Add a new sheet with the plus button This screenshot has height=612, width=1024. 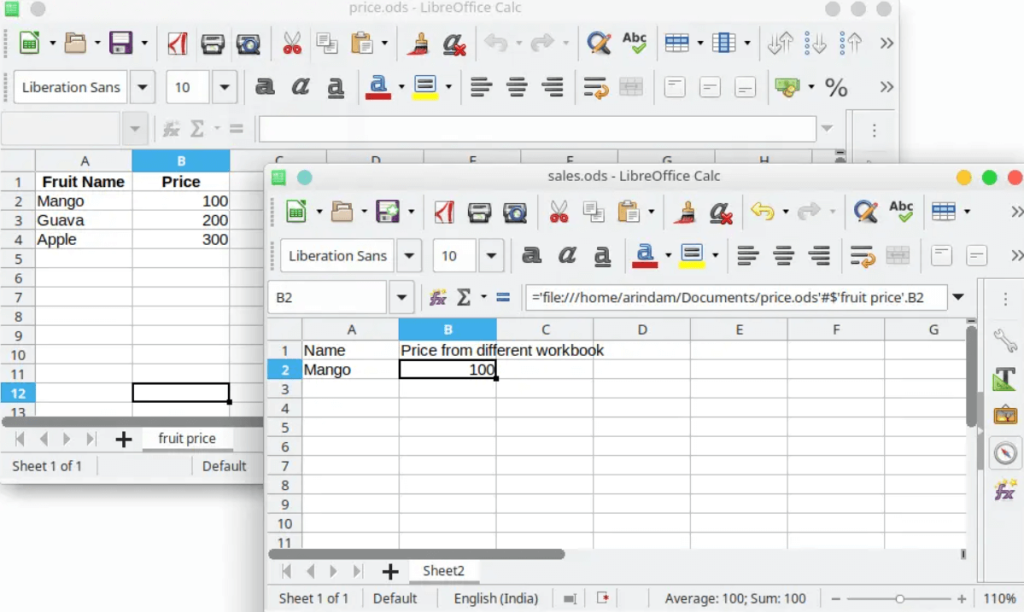pos(390,571)
